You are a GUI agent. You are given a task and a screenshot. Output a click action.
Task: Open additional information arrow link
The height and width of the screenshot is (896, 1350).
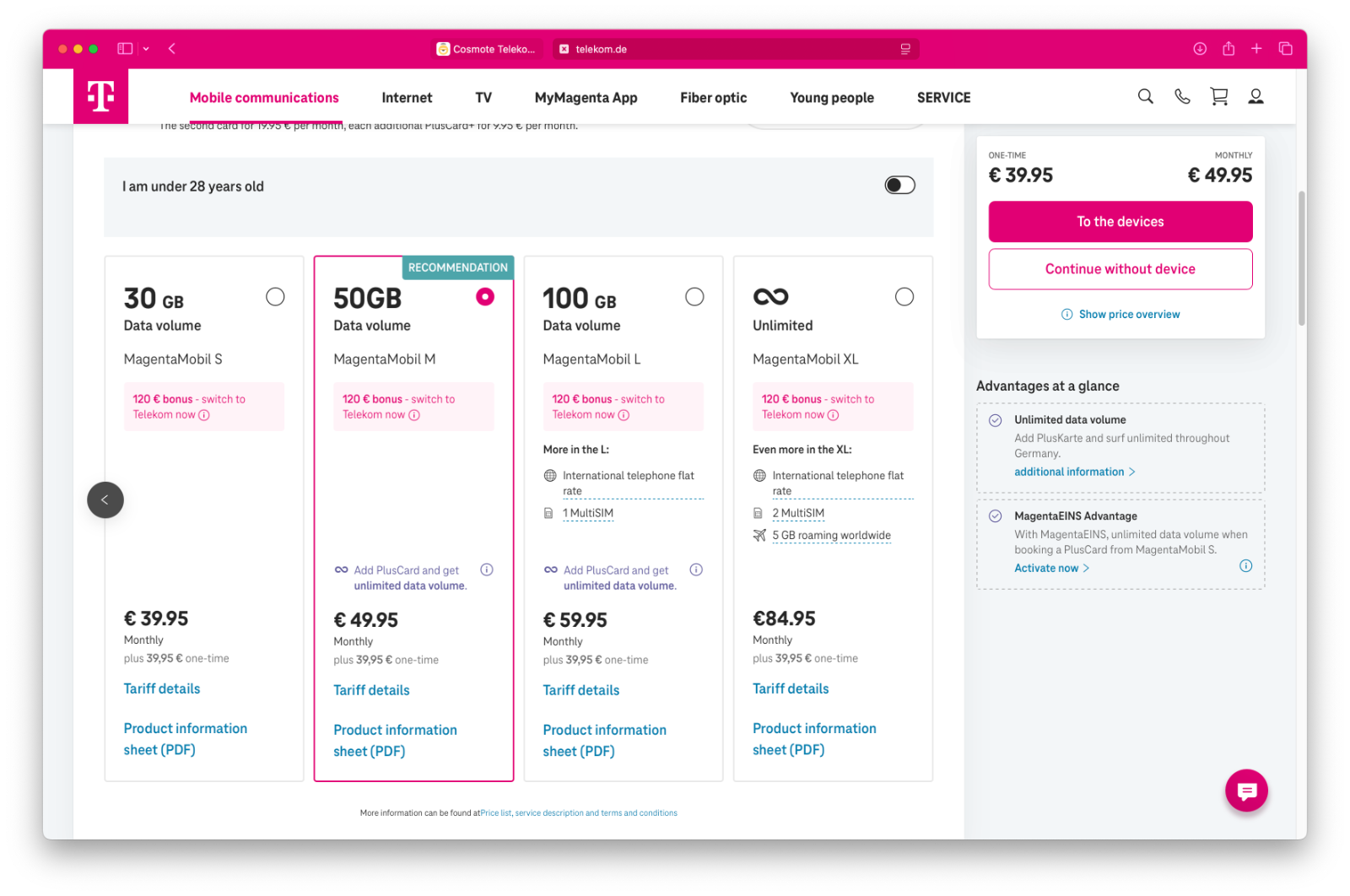[1074, 472]
